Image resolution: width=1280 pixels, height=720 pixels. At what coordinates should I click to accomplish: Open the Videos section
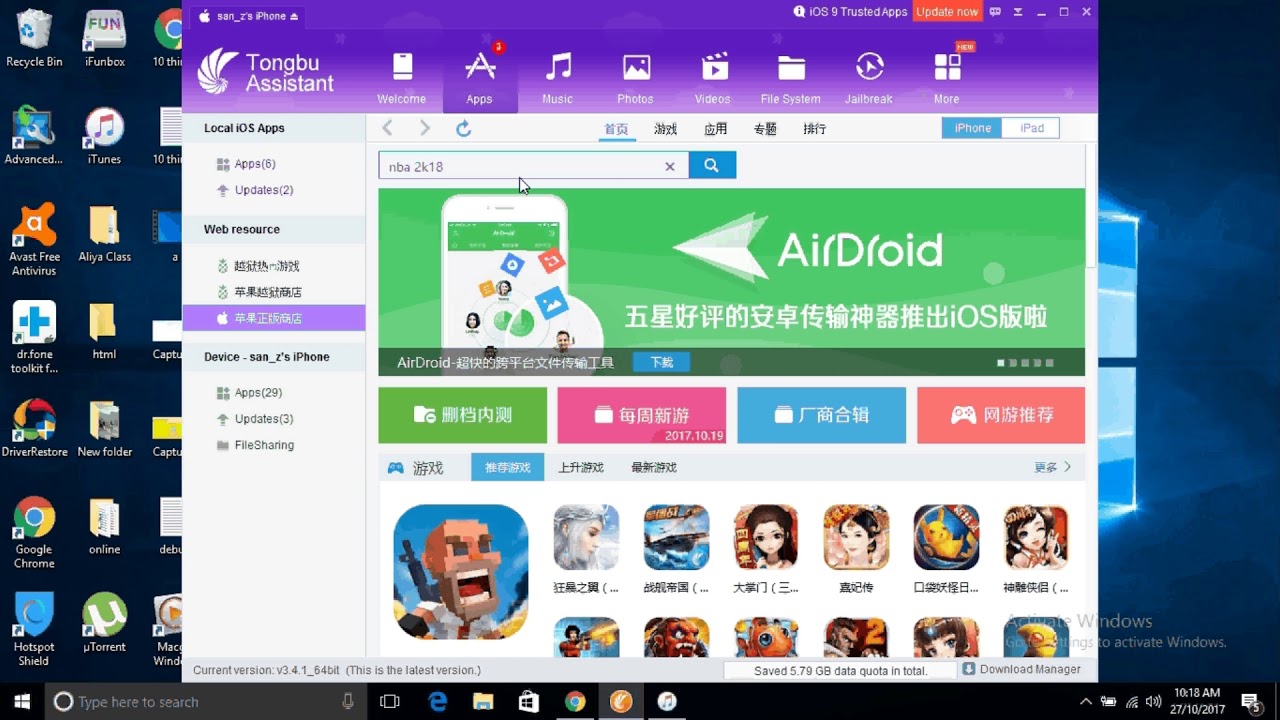click(713, 77)
